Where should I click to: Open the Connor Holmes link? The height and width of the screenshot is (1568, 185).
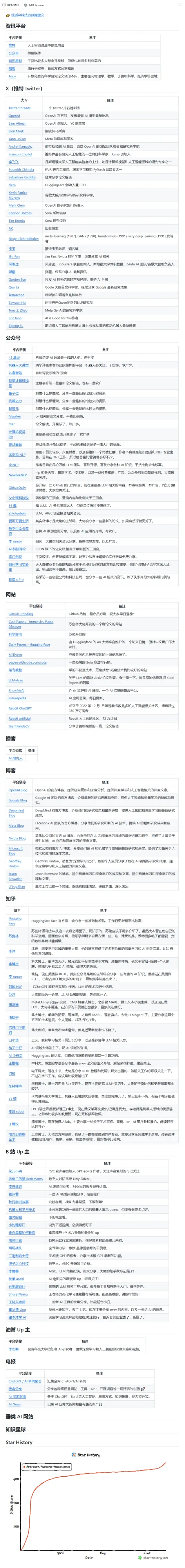pyautogui.click(x=20, y=213)
